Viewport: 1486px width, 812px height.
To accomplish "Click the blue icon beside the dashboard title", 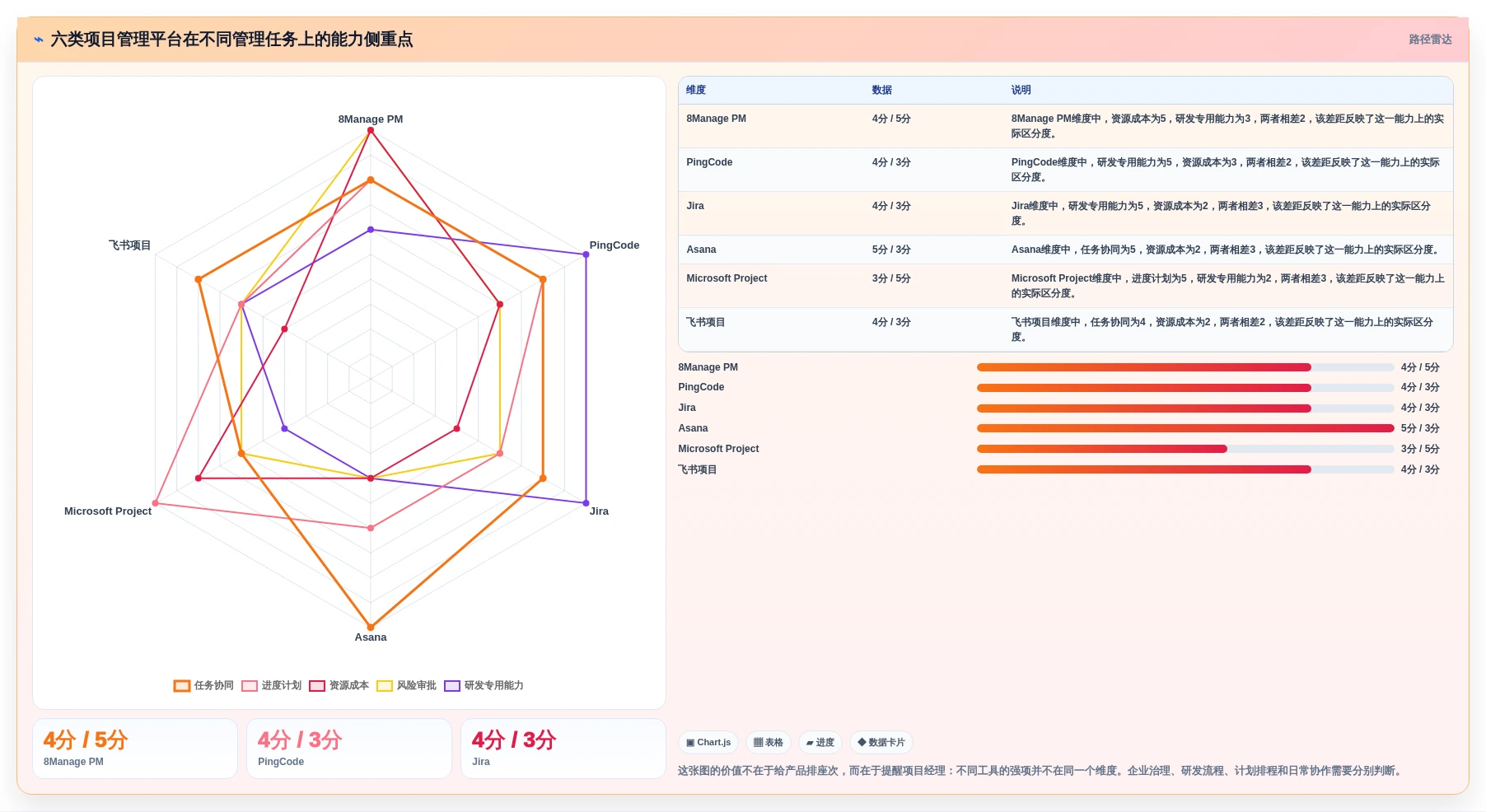I will point(38,40).
